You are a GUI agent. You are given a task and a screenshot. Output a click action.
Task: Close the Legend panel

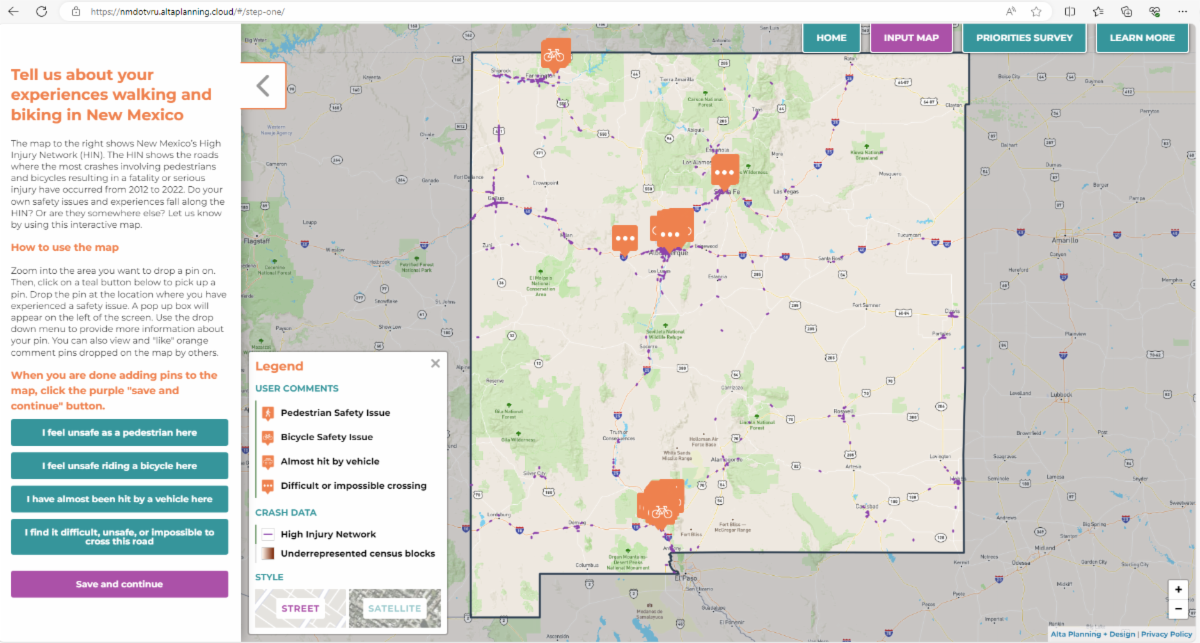coord(435,364)
